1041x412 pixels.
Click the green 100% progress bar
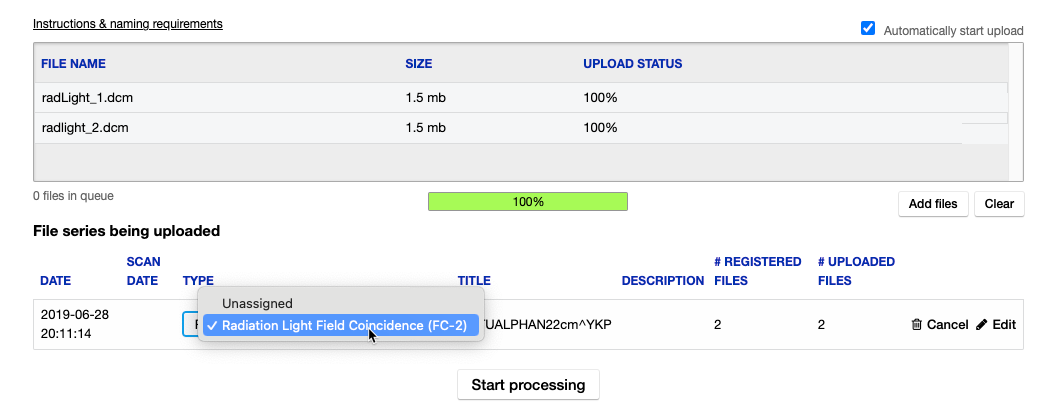tap(527, 202)
